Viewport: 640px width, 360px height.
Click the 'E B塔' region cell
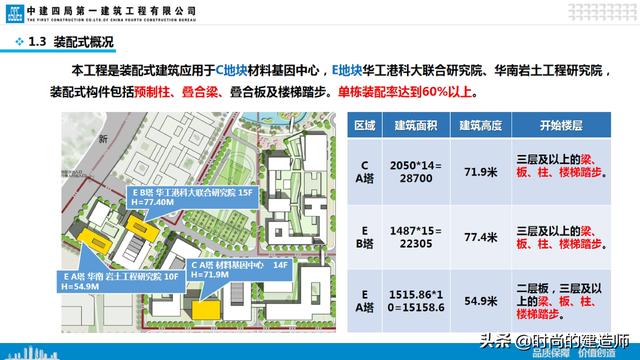coord(364,237)
